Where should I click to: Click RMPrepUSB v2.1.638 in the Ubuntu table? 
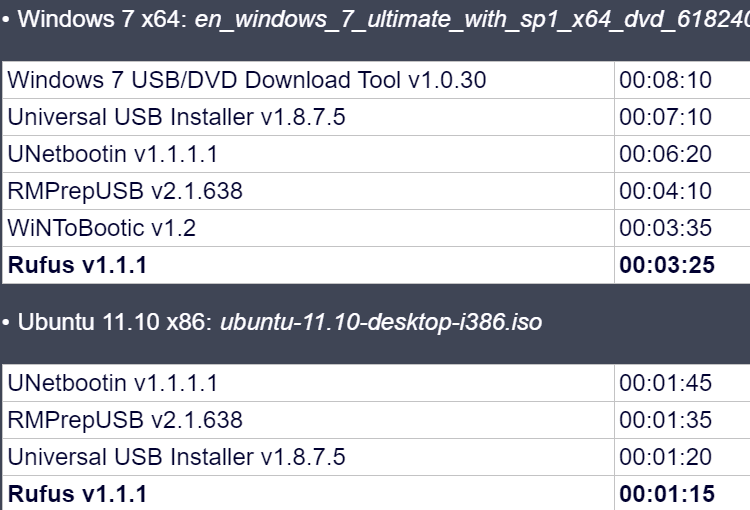point(125,420)
